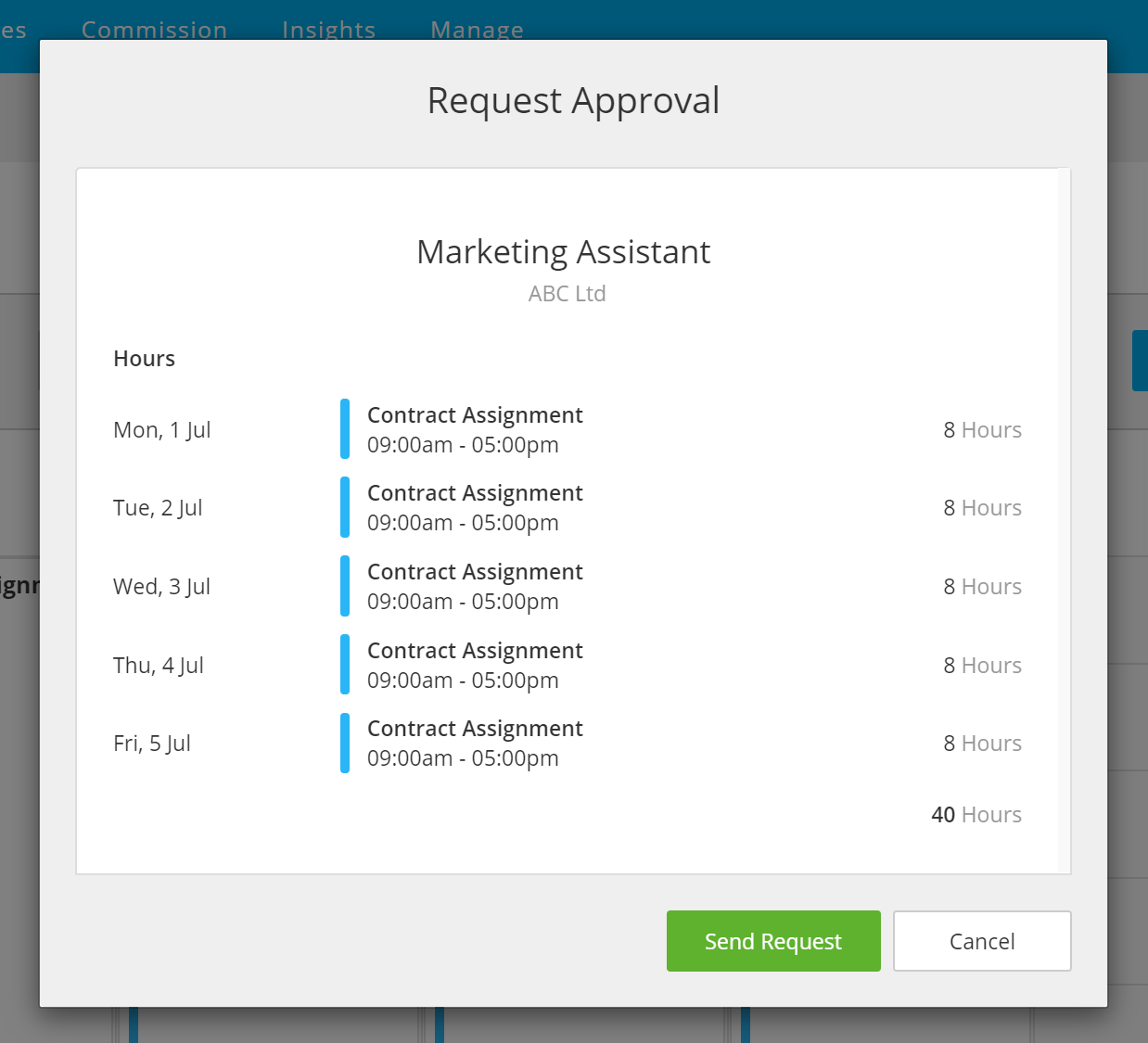Click the scrollbar of the hours panel
Image resolution: width=1148 pixels, height=1043 pixels.
[x=1064, y=520]
